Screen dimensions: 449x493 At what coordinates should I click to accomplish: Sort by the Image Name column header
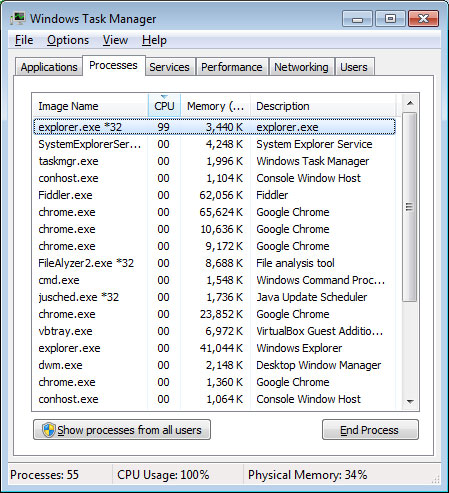click(90, 106)
